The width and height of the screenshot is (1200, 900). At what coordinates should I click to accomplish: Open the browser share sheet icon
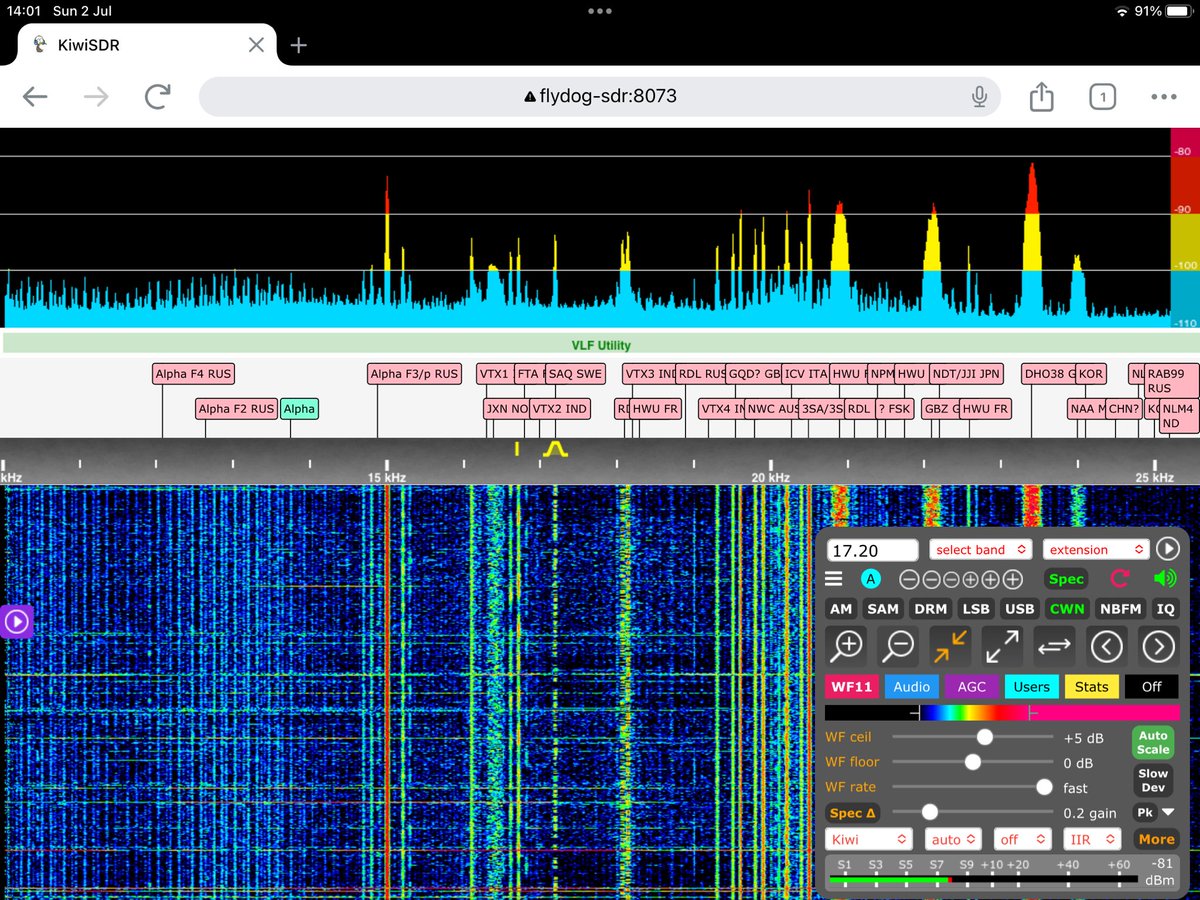(1041, 96)
